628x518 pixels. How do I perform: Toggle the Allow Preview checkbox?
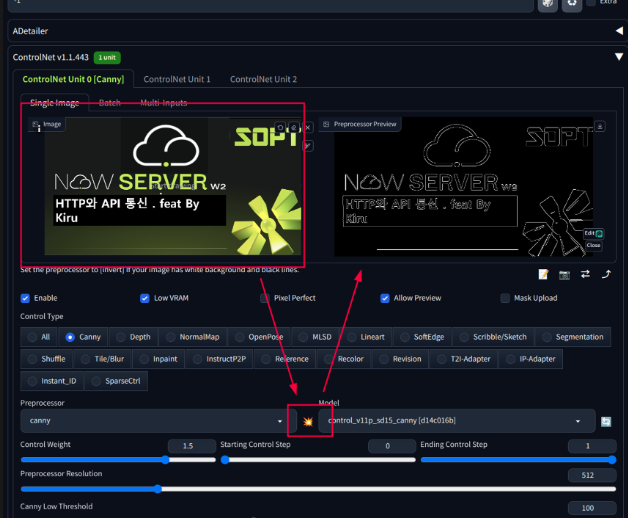pos(384,298)
